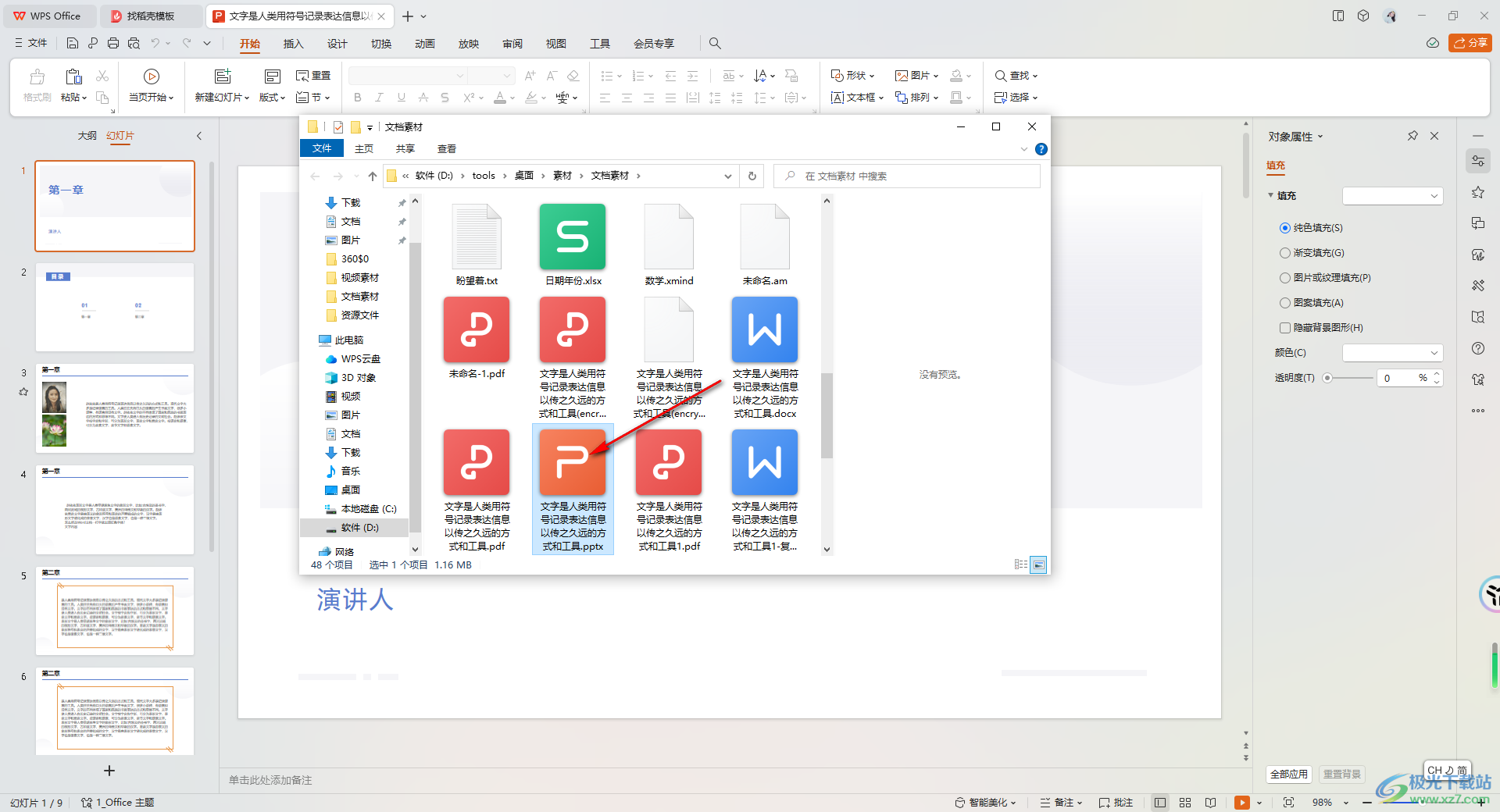Image resolution: width=1500 pixels, height=812 pixels.
Task: Open the Animation ribbon tab
Action: point(424,44)
